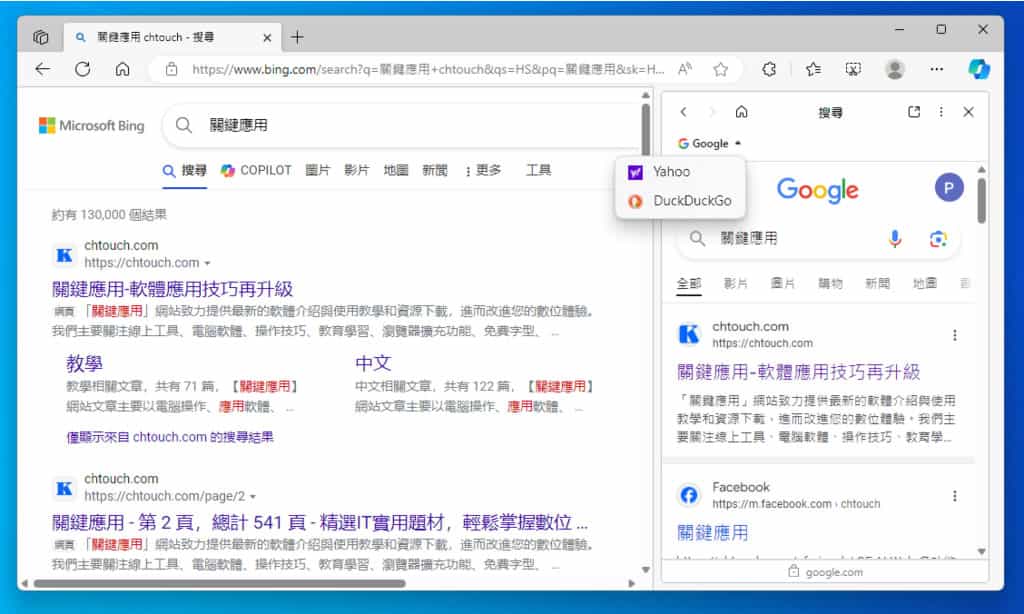The width and height of the screenshot is (1024, 614).
Task: Switch to Bing 地圖 tab
Action: click(396, 170)
